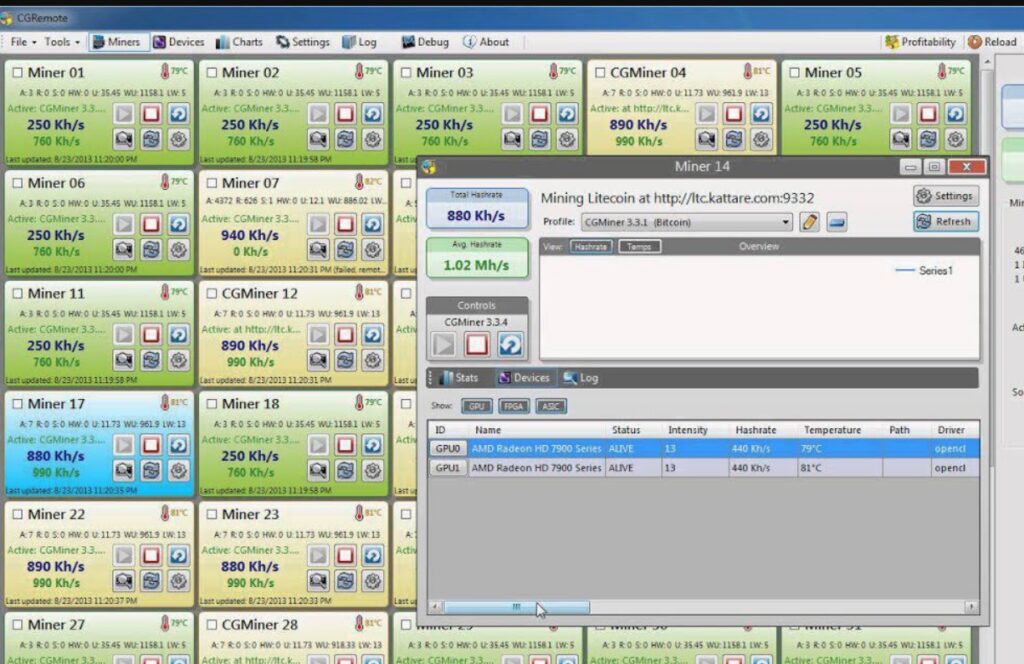1024x664 pixels.
Task: Check the CGMiner 12 checkbox
Action: point(212,293)
